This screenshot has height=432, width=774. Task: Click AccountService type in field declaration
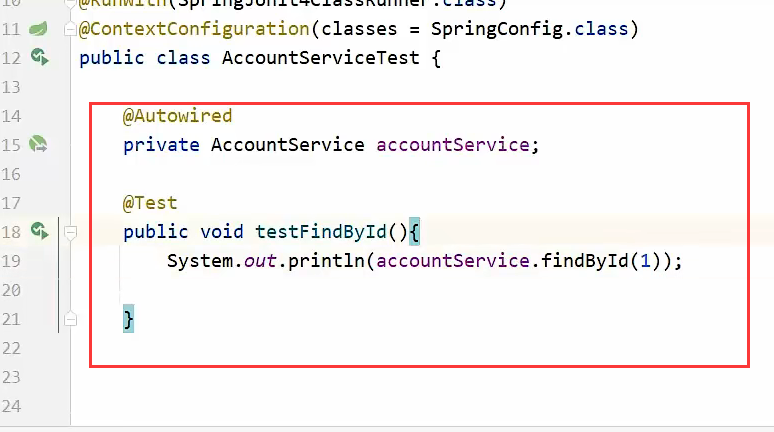point(287,145)
